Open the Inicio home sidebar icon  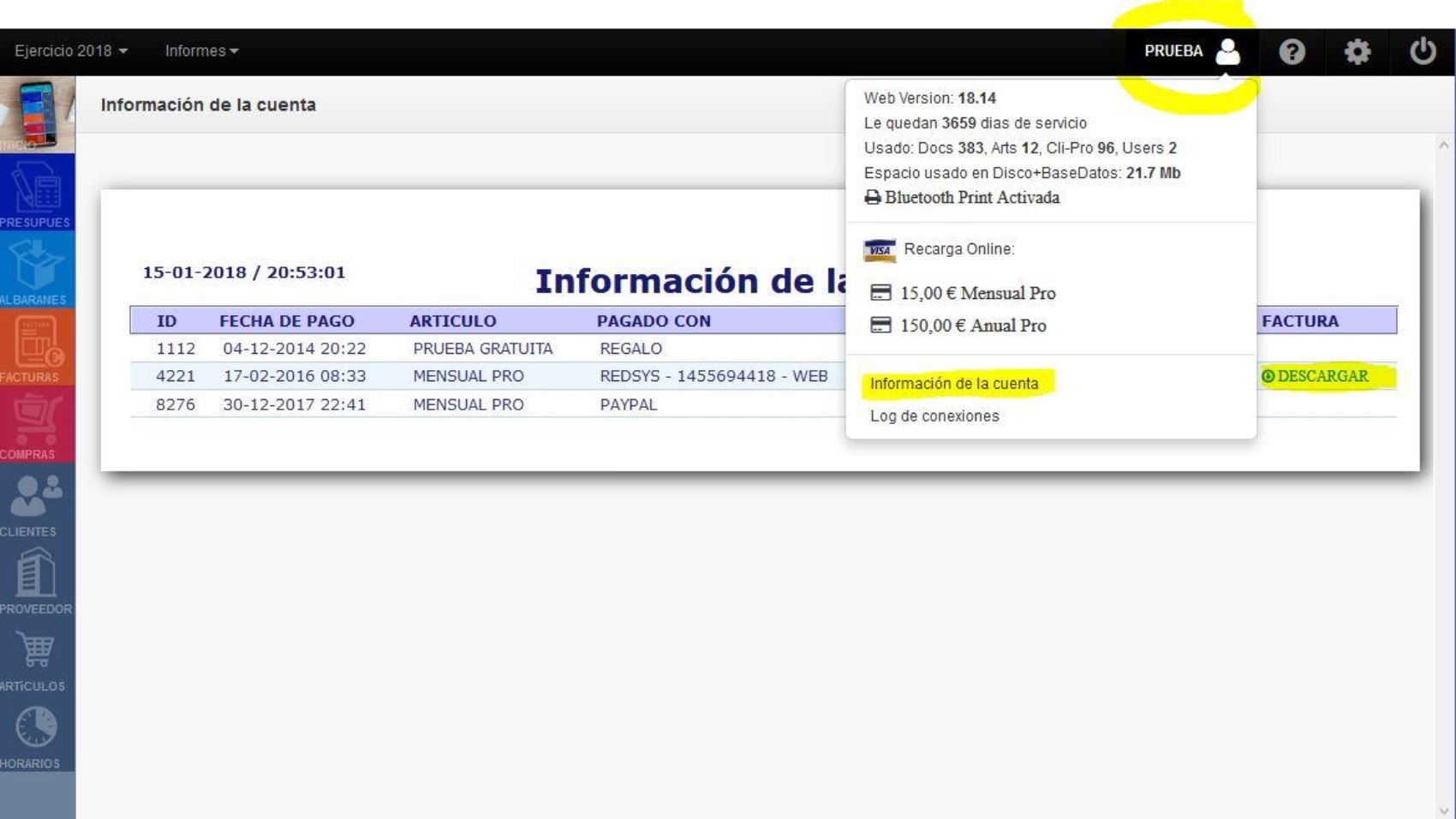(x=38, y=115)
